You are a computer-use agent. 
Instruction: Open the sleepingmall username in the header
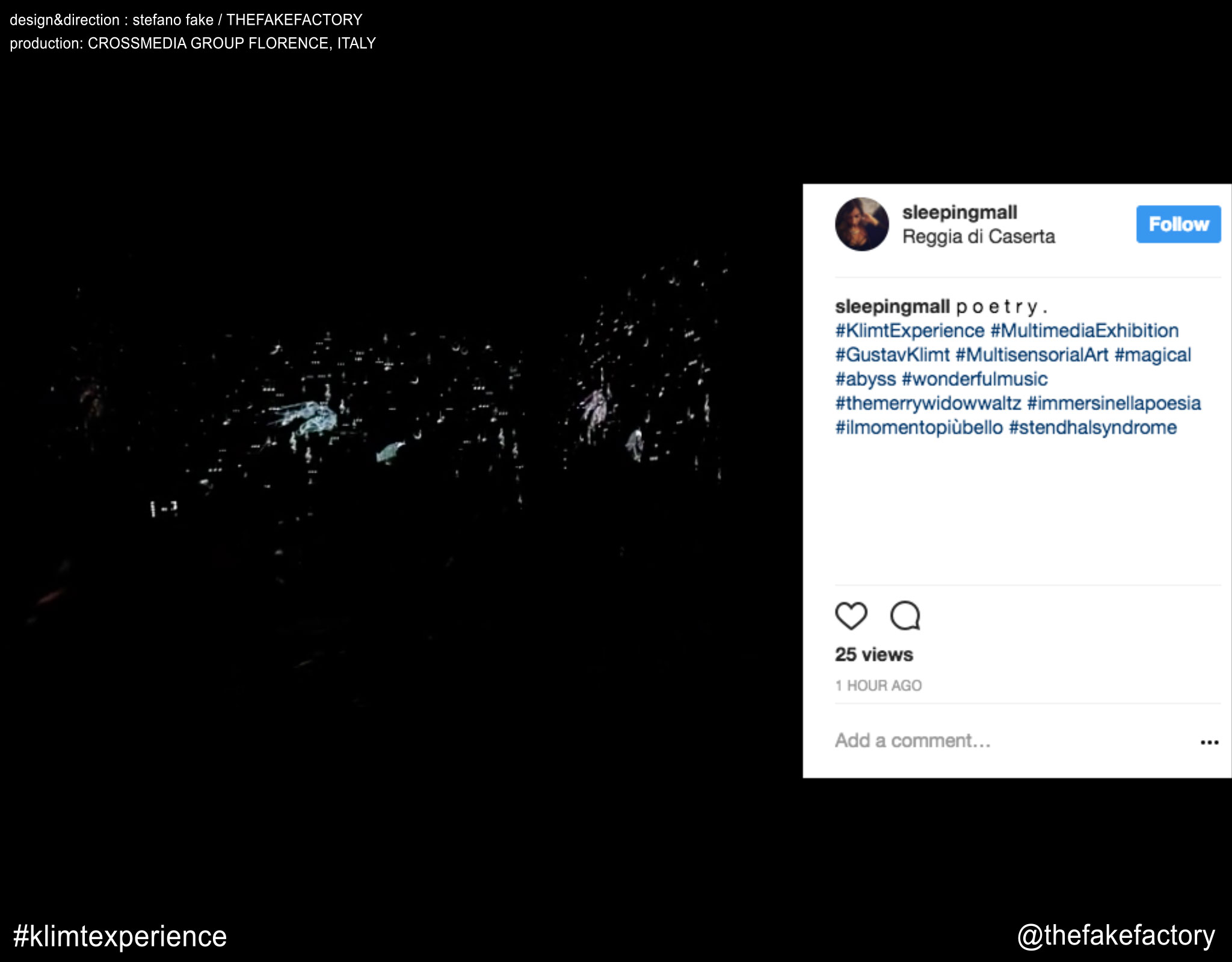tap(959, 212)
